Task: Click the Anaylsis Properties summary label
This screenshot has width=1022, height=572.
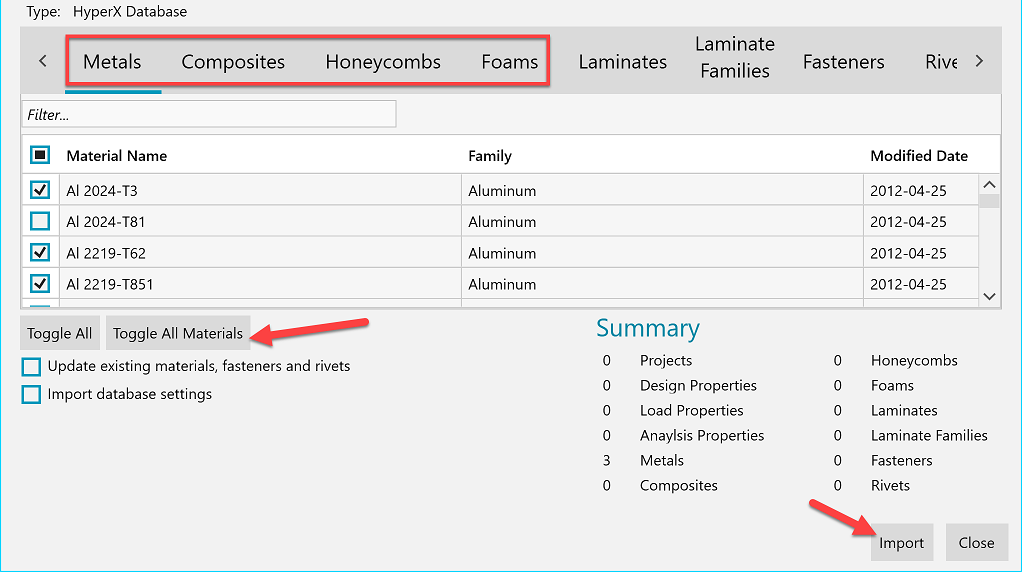Action: coord(701,435)
